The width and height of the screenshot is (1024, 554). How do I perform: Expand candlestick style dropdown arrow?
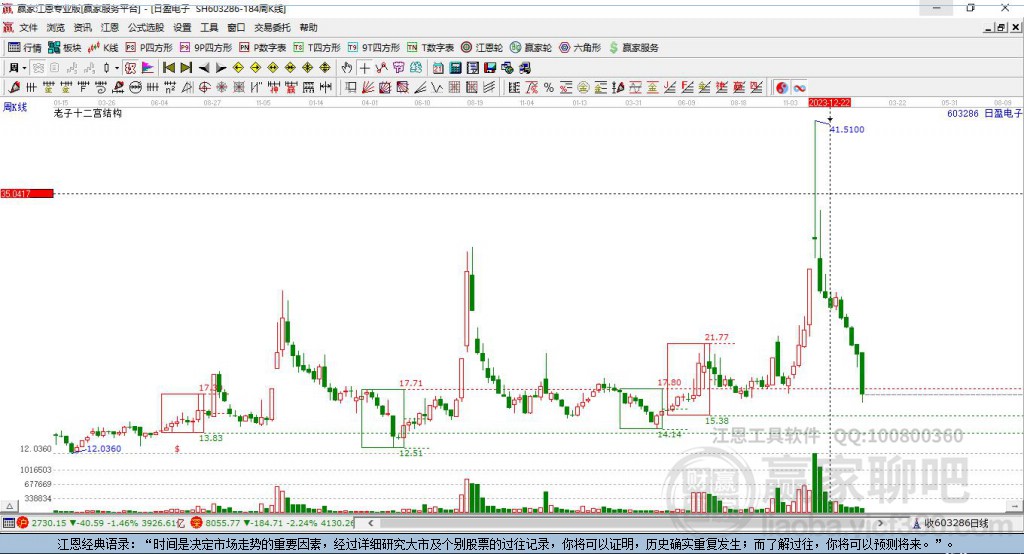coord(117,68)
